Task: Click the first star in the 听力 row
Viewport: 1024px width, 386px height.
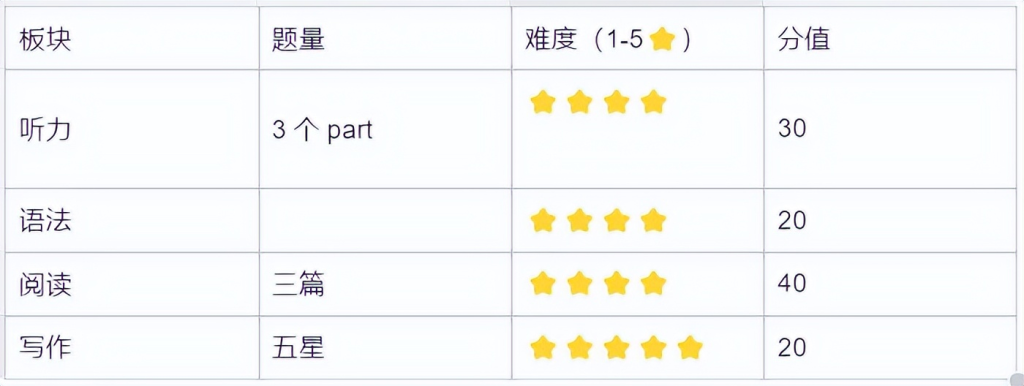Action: (x=543, y=103)
